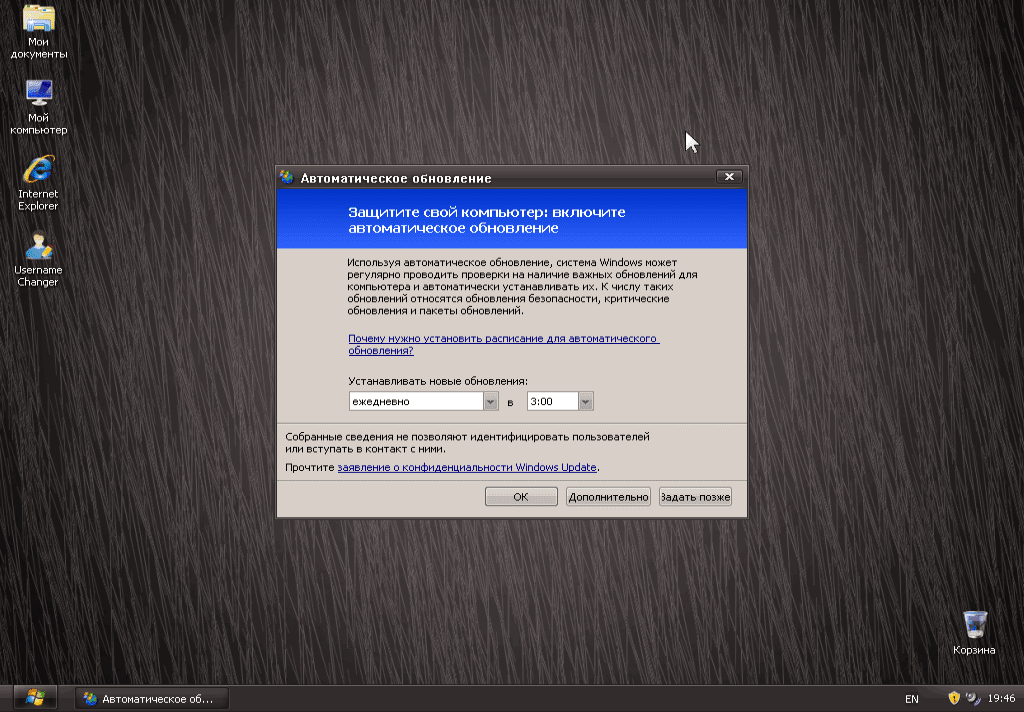Launch Internet Explorer from the desktop
This screenshot has height=712, width=1024.
point(38,183)
